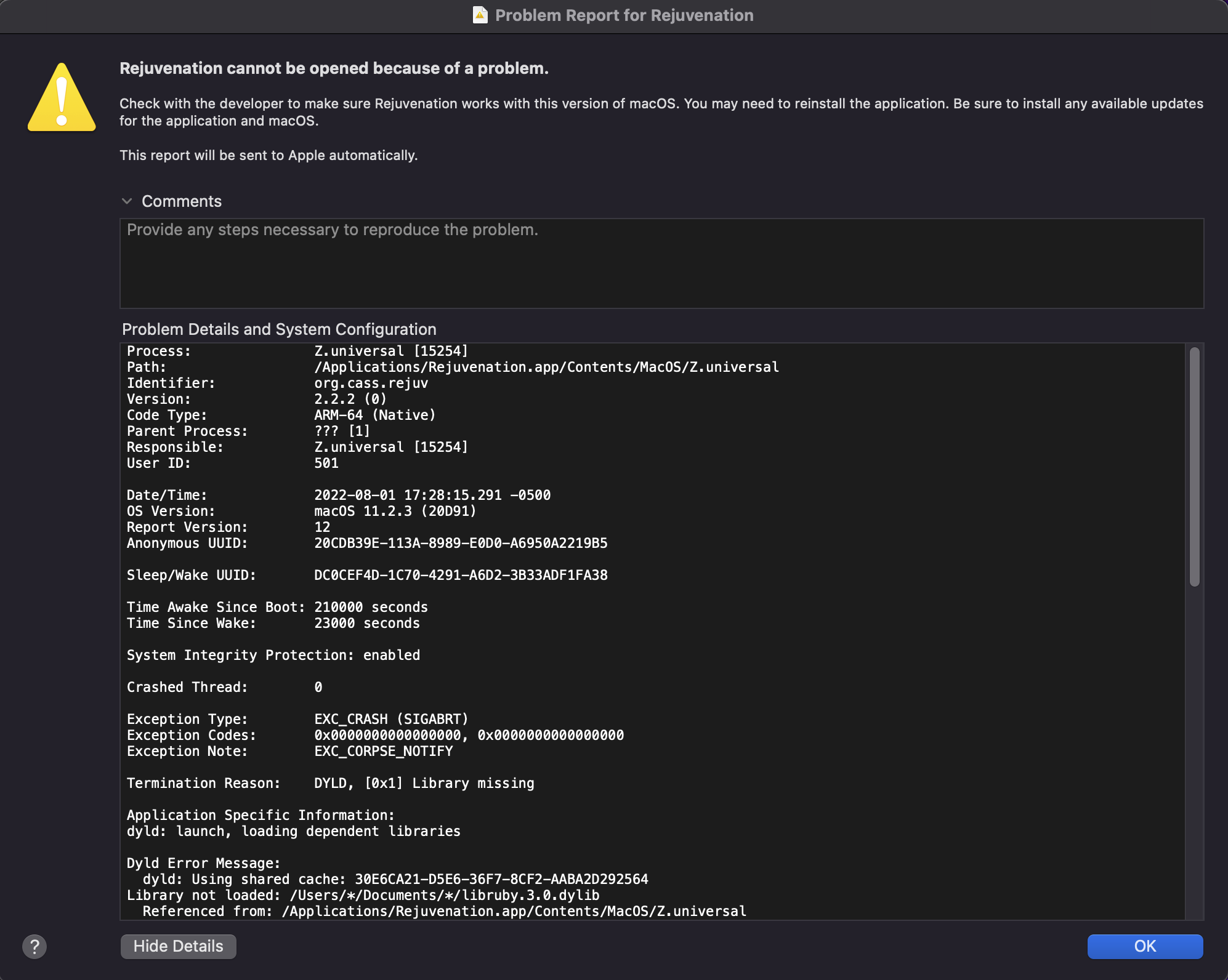Click the User ID value 501
Viewport: 1228px width, 980px height.
(326, 463)
